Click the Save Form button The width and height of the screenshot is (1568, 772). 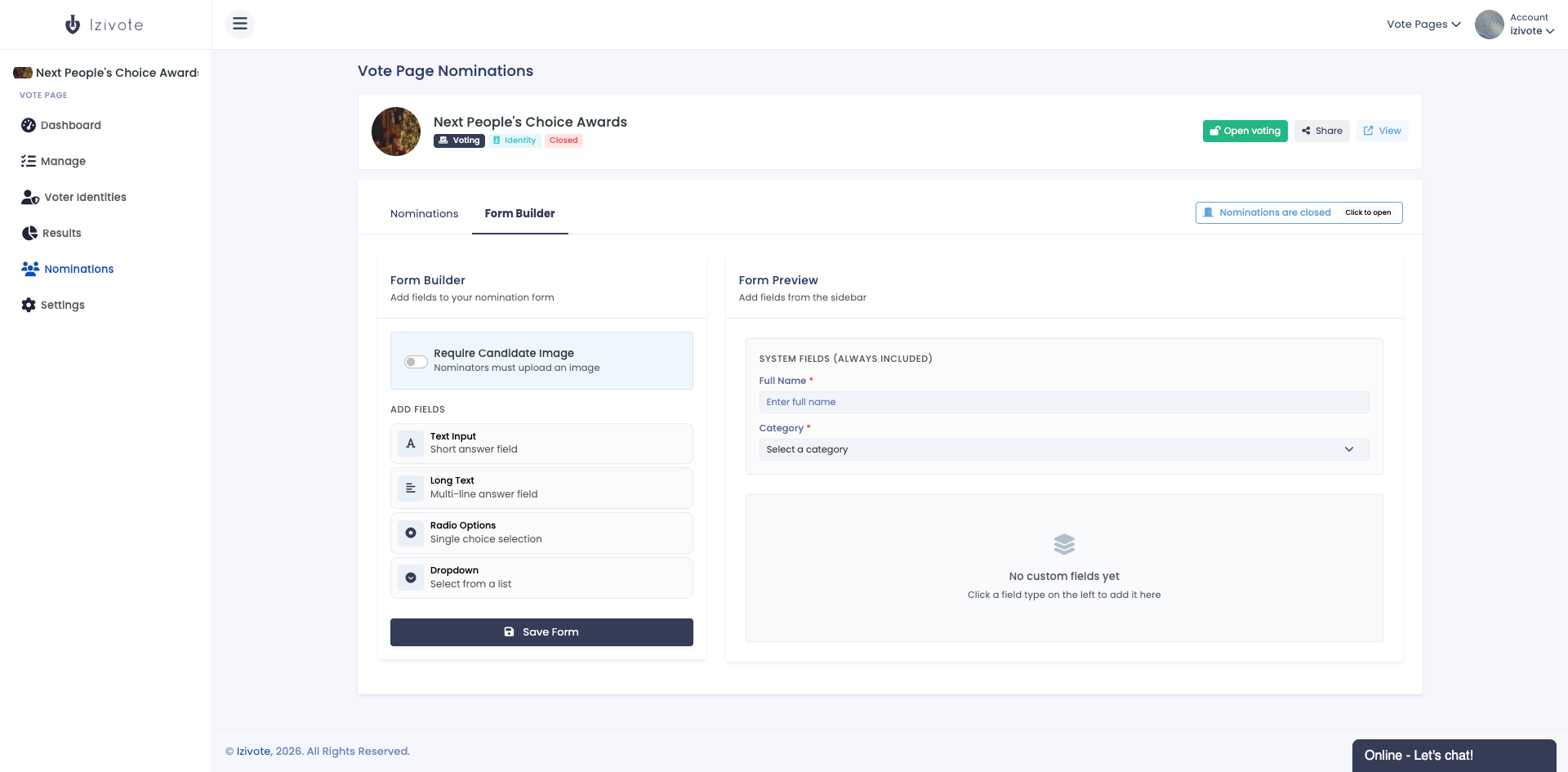541,632
